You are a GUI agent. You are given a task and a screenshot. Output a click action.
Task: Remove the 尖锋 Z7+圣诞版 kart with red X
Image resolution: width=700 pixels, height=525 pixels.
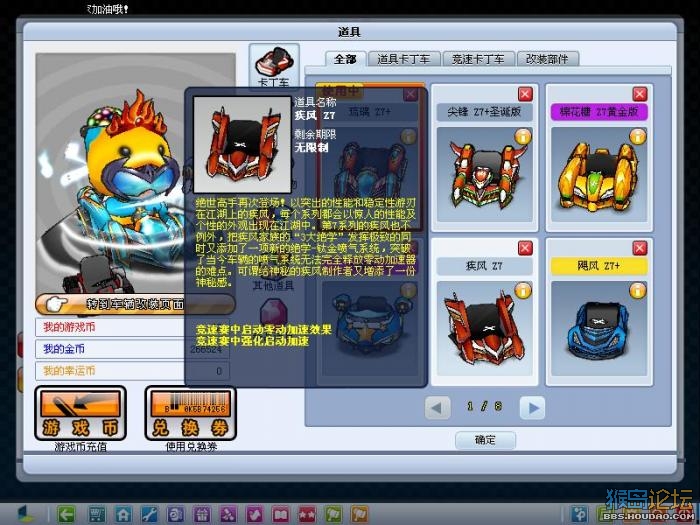[525, 94]
